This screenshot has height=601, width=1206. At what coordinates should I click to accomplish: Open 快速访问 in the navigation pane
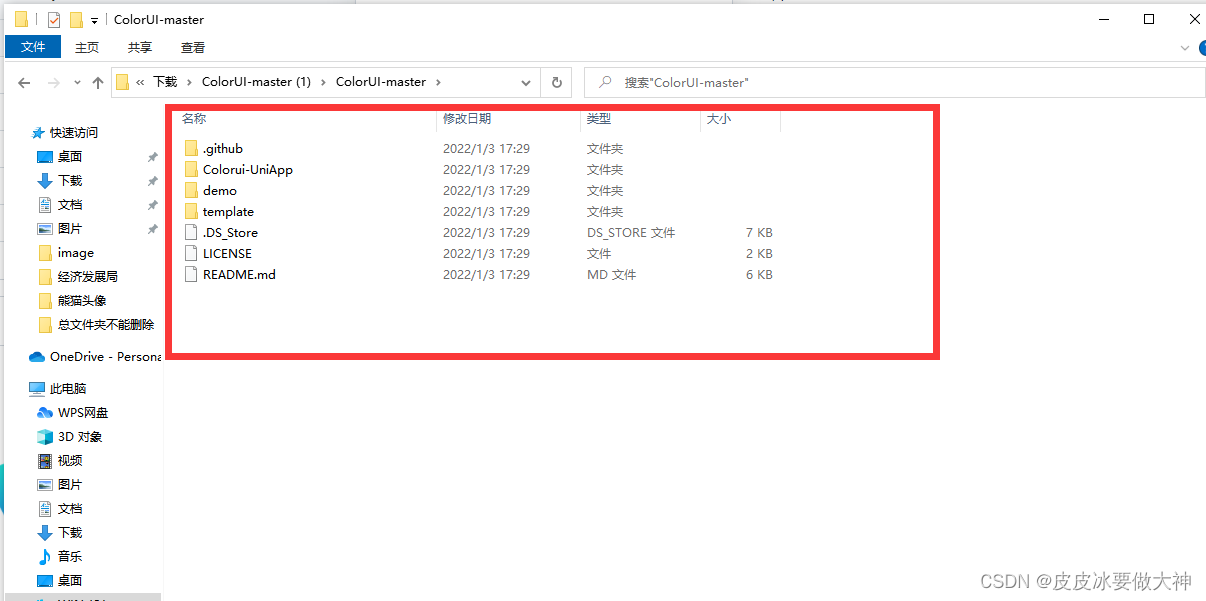coord(74,133)
